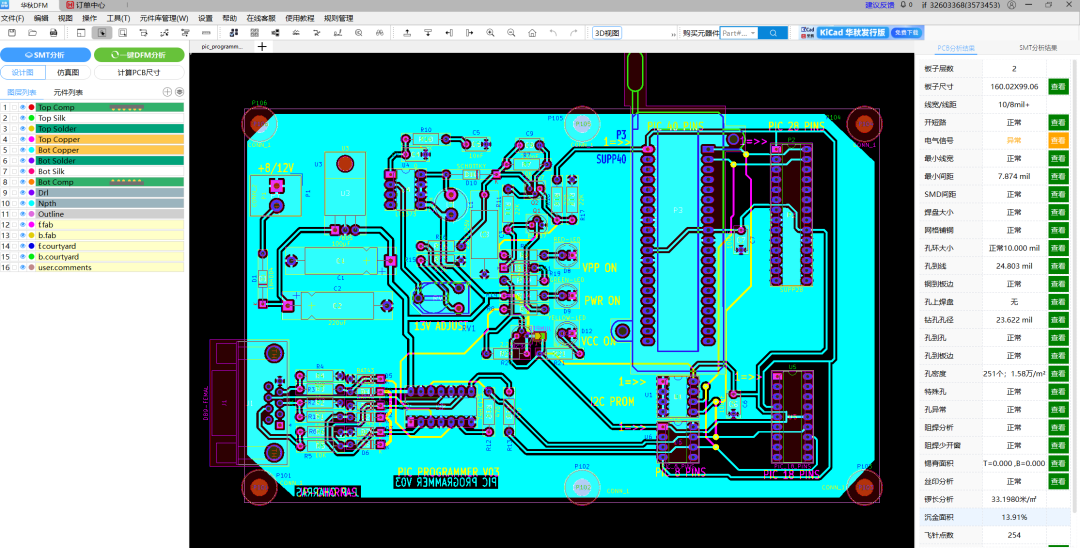The image size is (1080, 548).
Task: Click the home view icon
Action: 532,32
